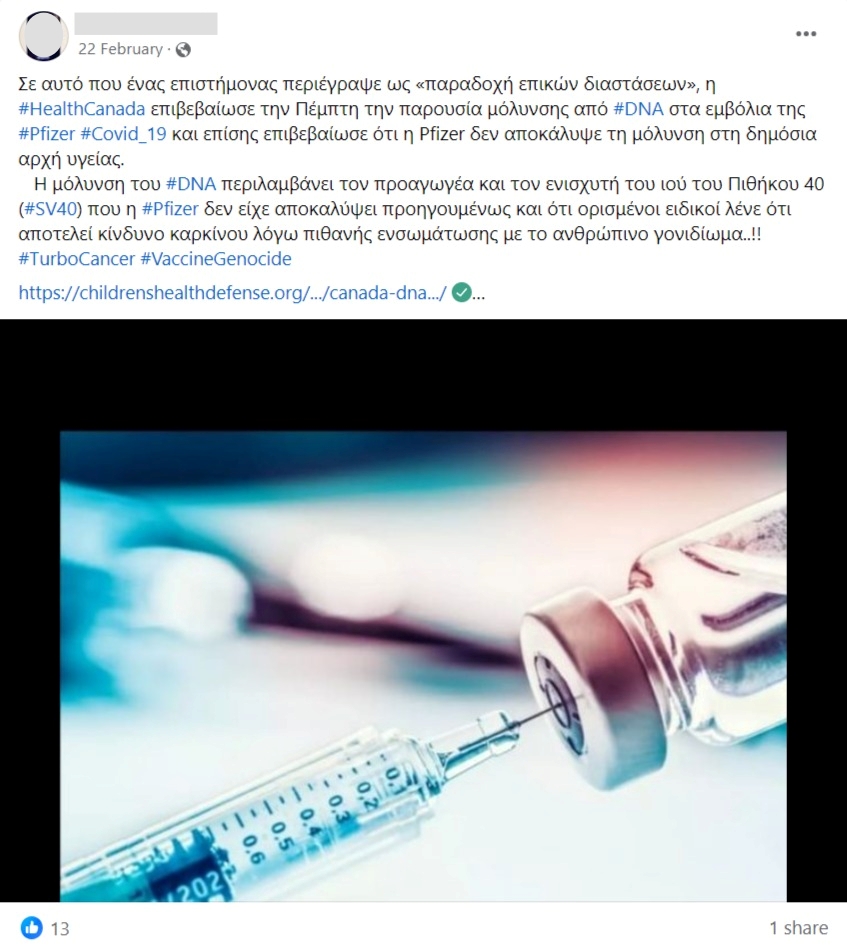The height and width of the screenshot is (950, 847).
Task: Click the green verified checkmark icon
Action: [x=462, y=293]
